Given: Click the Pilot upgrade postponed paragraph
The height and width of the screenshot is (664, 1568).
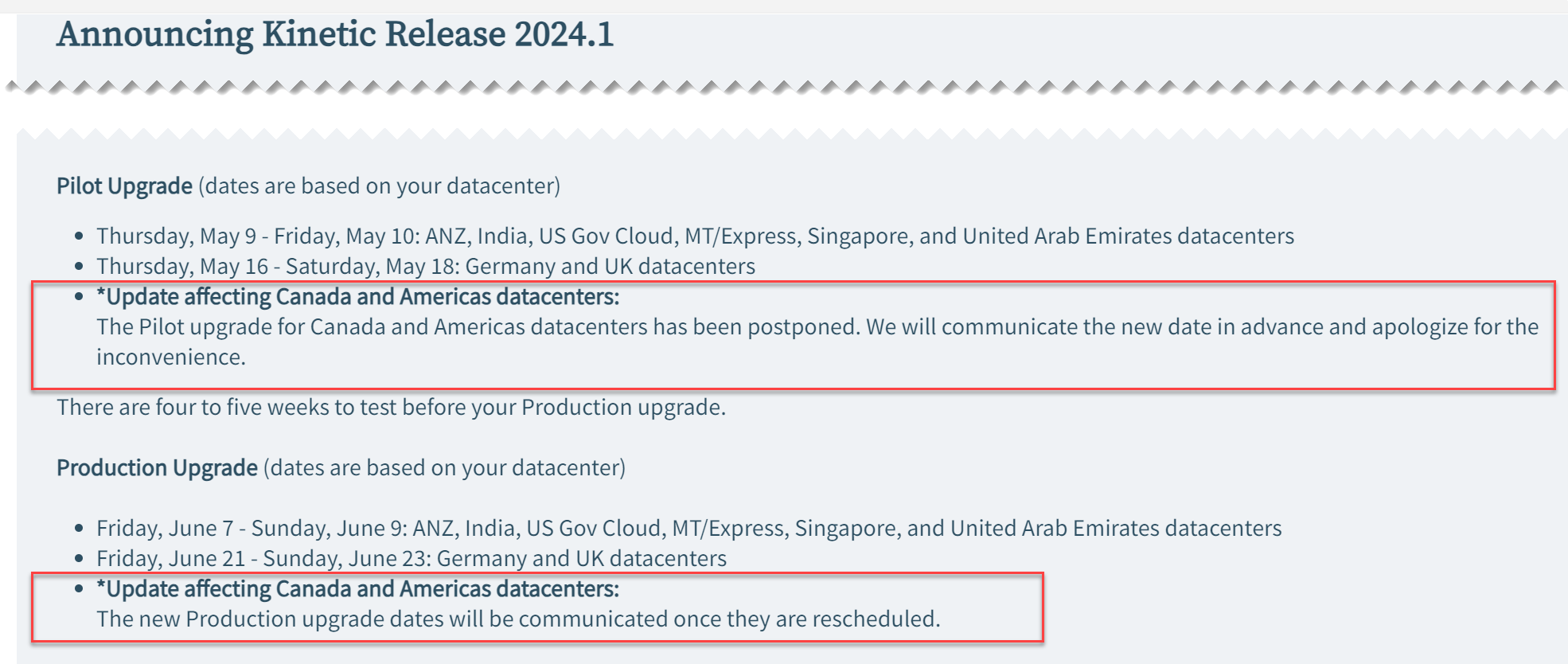Looking at the screenshot, I should (817, 342).
